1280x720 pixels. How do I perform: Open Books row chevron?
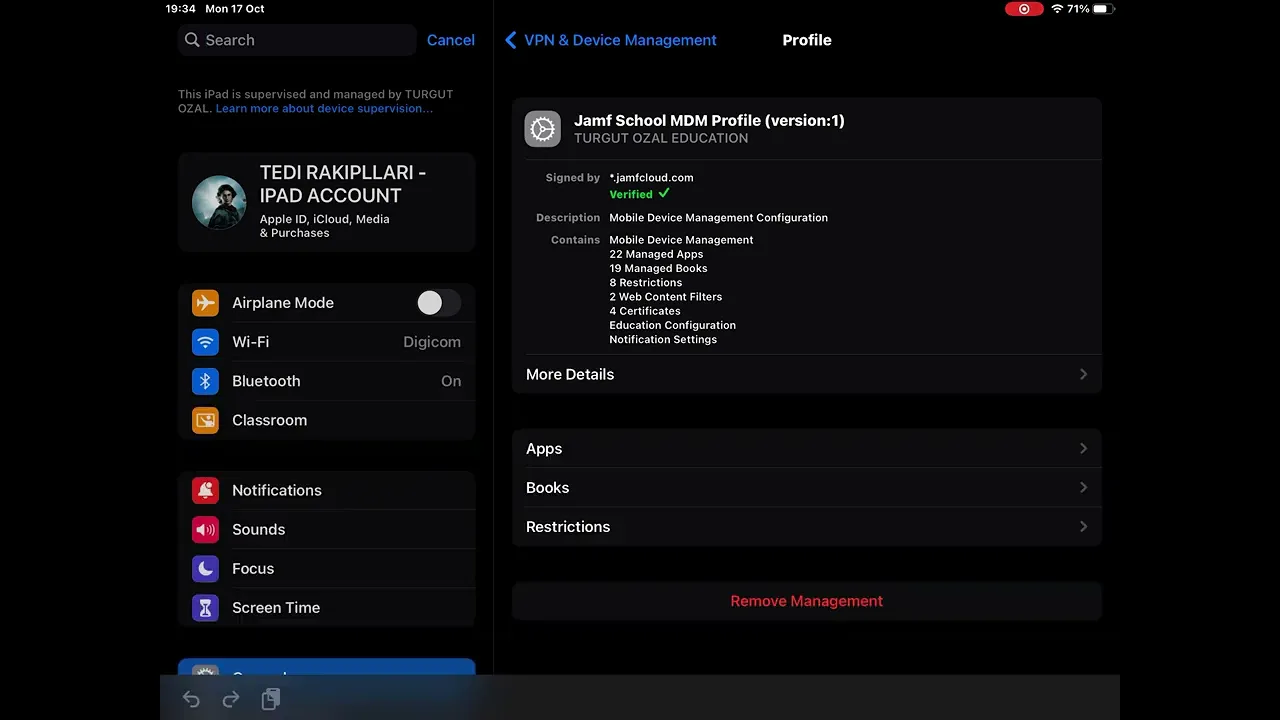click(1083, 487)
